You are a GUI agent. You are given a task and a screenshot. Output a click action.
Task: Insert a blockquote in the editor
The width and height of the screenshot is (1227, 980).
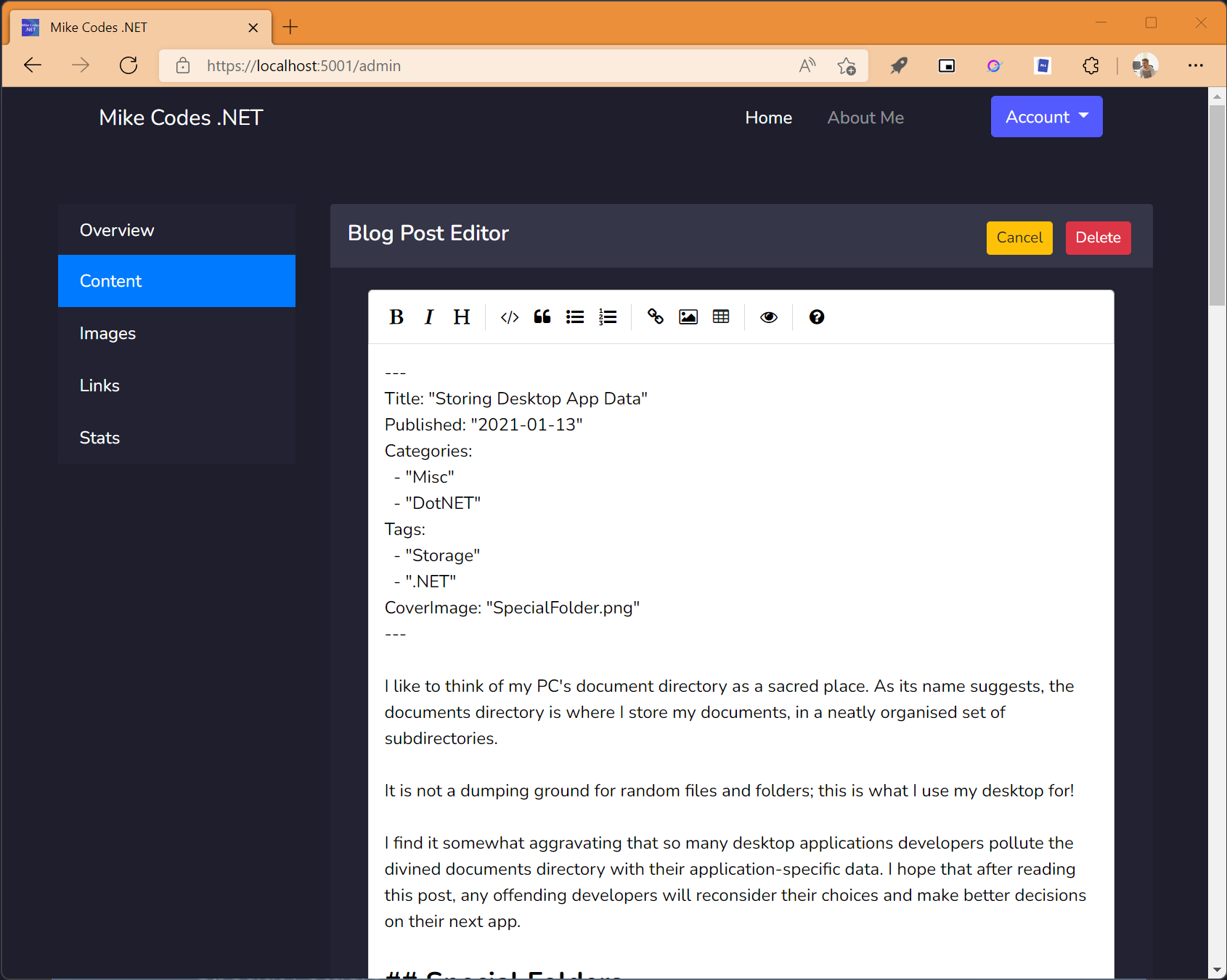542,317
